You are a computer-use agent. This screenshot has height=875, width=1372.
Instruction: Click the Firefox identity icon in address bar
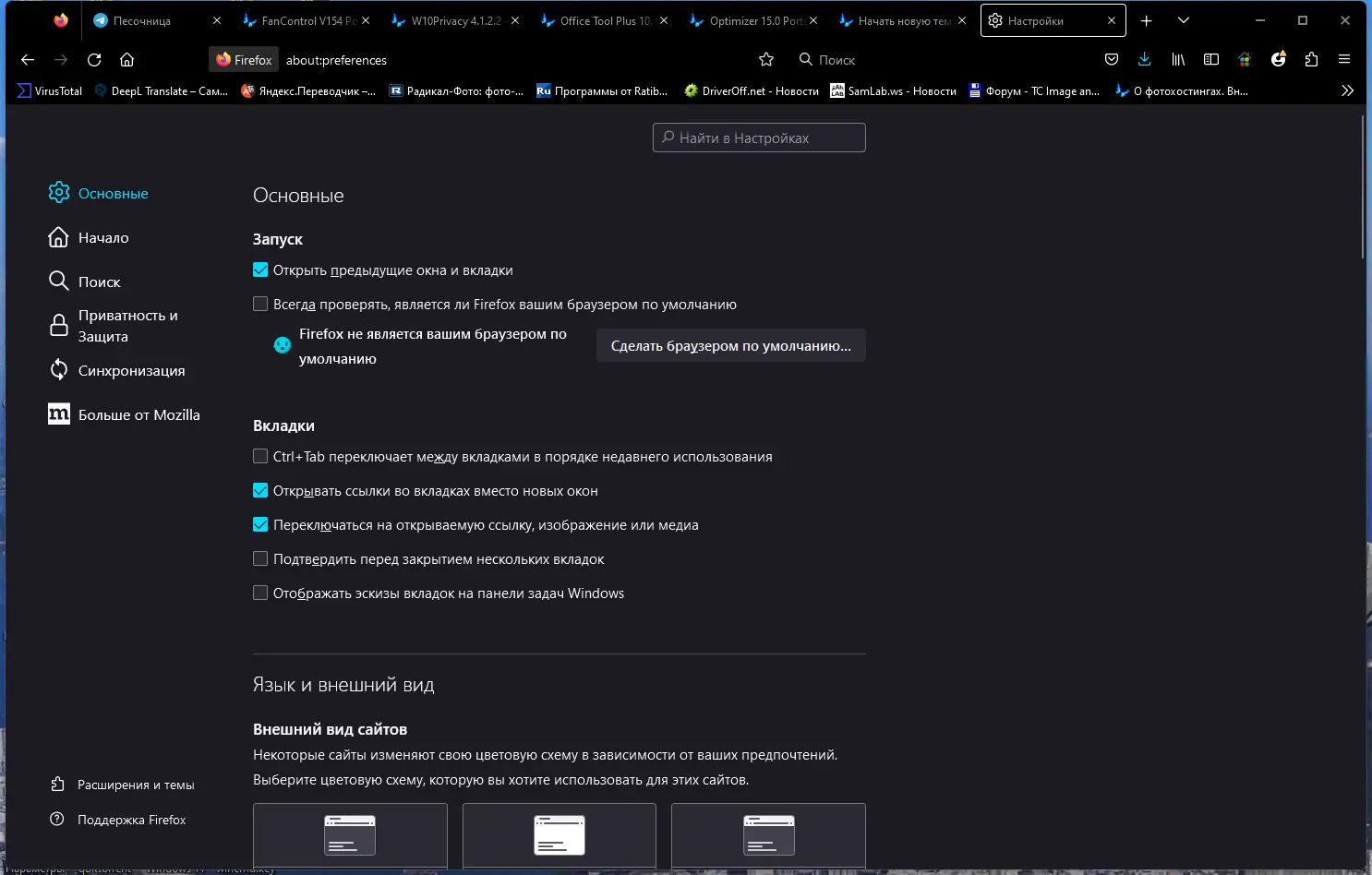coord(244,60)
